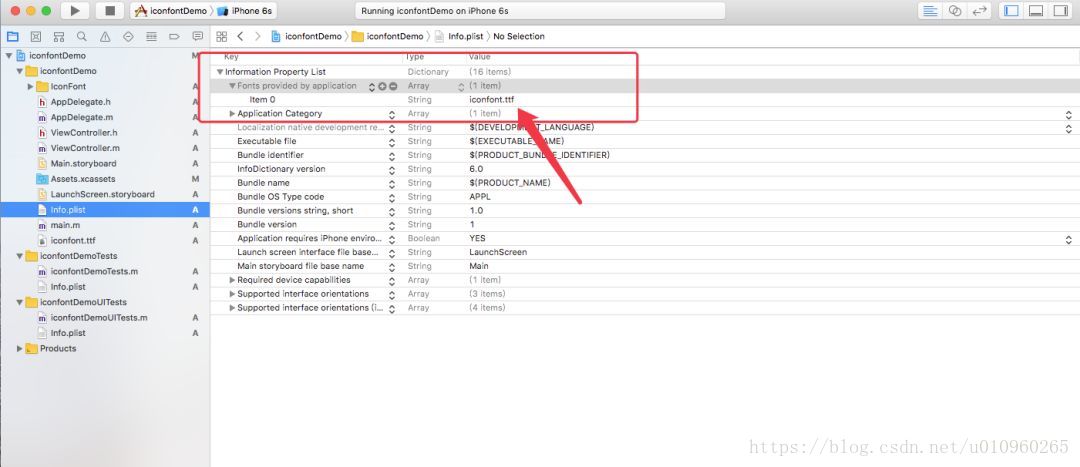Go back with the left chevron
Screen dimensions: 1080x467
[240, 37]
